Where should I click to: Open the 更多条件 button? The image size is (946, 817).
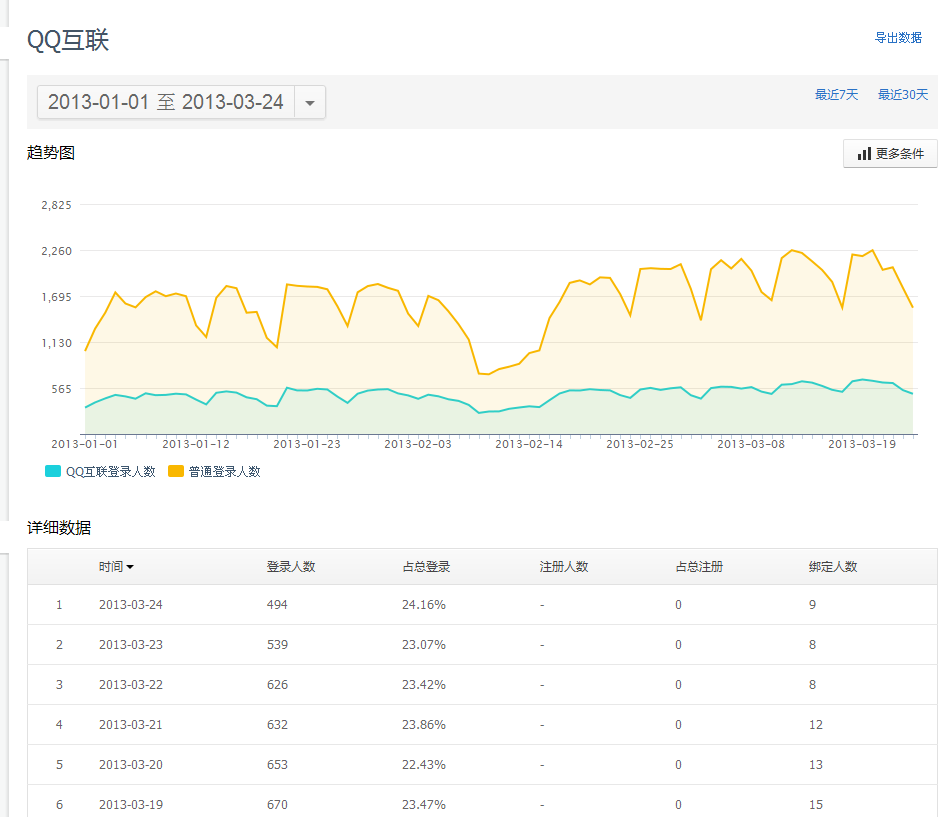(x=890, y=154)
